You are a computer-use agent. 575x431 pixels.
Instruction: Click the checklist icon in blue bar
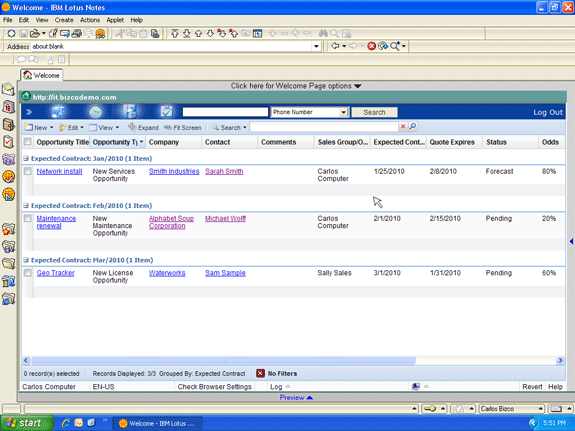tap(166, 112)
